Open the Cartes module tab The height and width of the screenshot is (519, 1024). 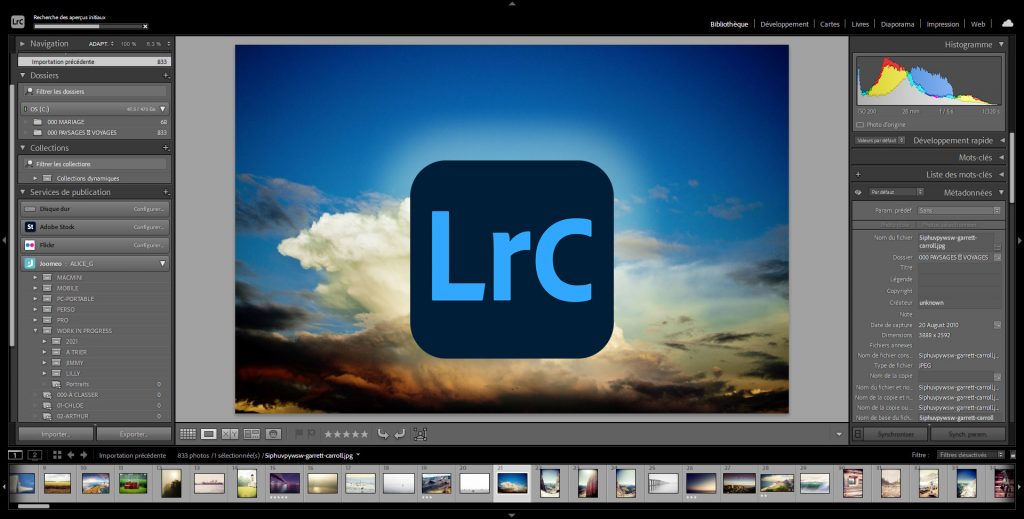click(829, 24)
